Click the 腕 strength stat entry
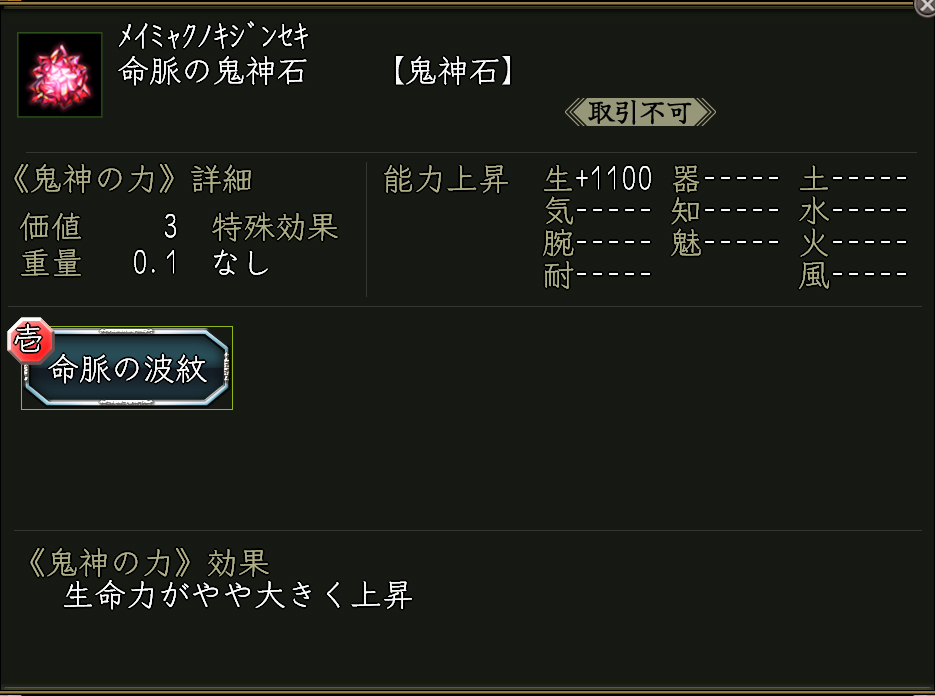Image resolution: width=935 pixels, height=696 pixels. [x=598, y=244]
